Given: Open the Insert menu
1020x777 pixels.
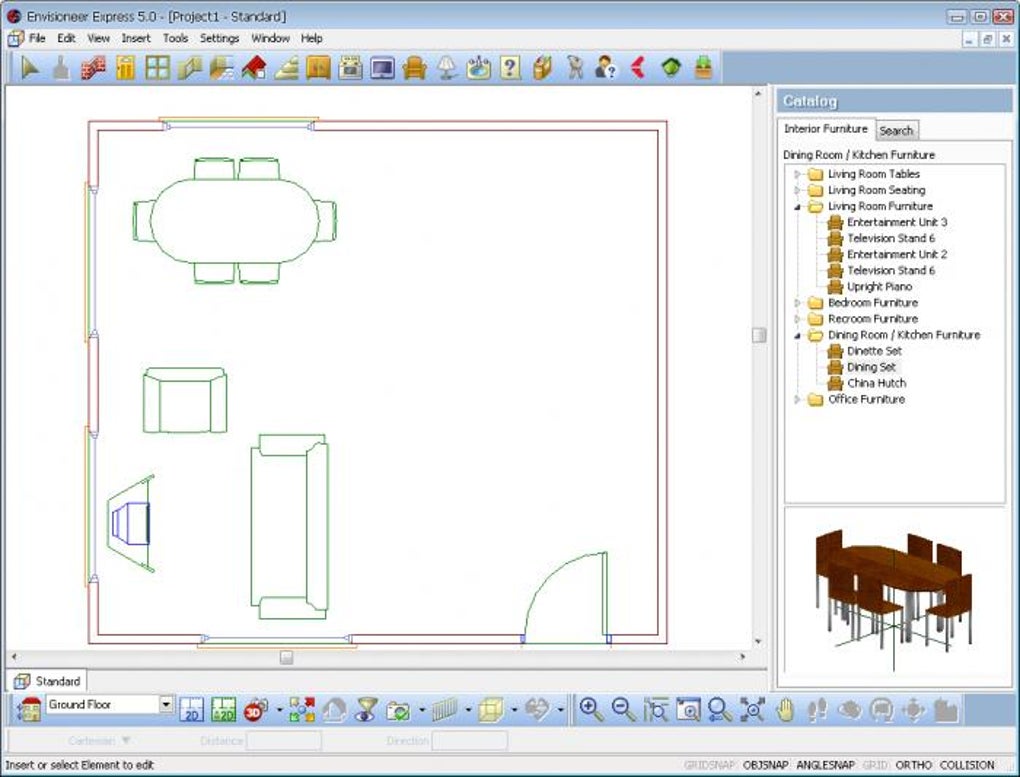Looking at the screenshot, I should [x=136, y=38].
